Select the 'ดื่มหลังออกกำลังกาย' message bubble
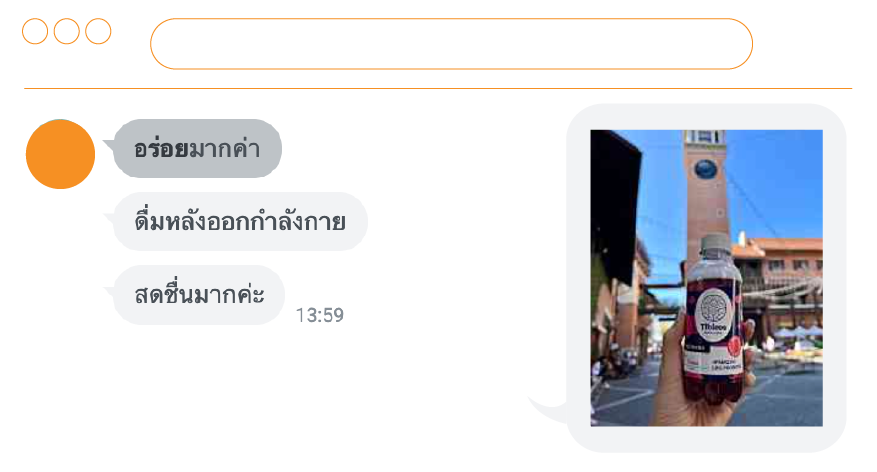 pos(240,221)
